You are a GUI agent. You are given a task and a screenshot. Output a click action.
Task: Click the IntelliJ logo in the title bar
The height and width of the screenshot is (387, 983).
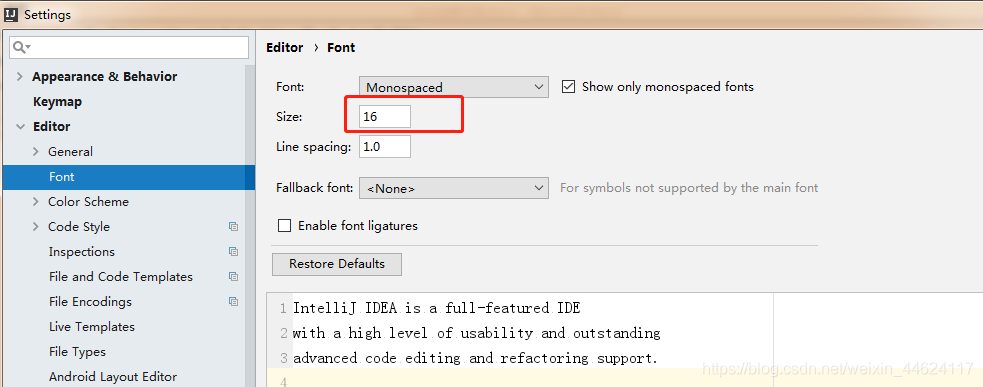pyautogui.click(x=12, y=14)
